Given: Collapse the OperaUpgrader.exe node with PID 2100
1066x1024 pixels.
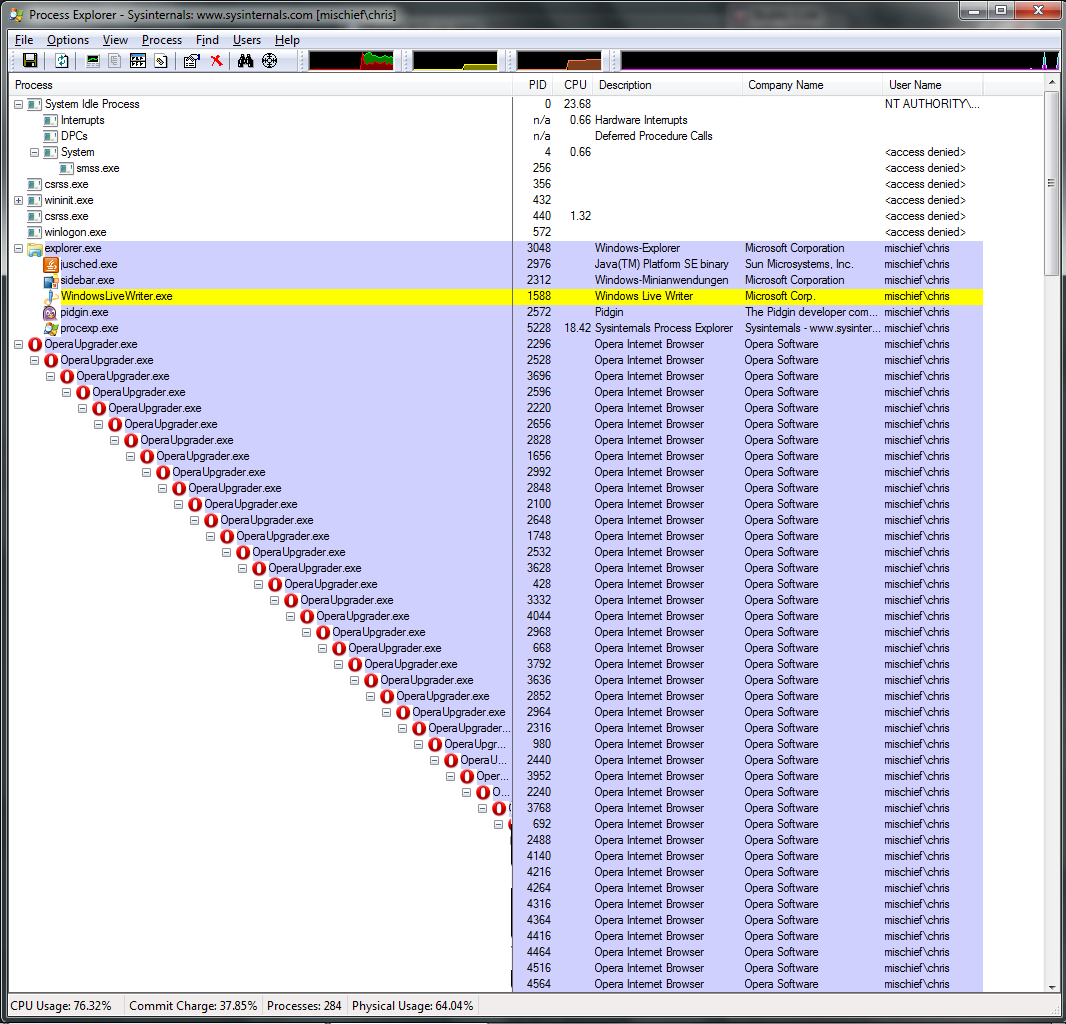Looking at the screenshot, I should point(178,505).
